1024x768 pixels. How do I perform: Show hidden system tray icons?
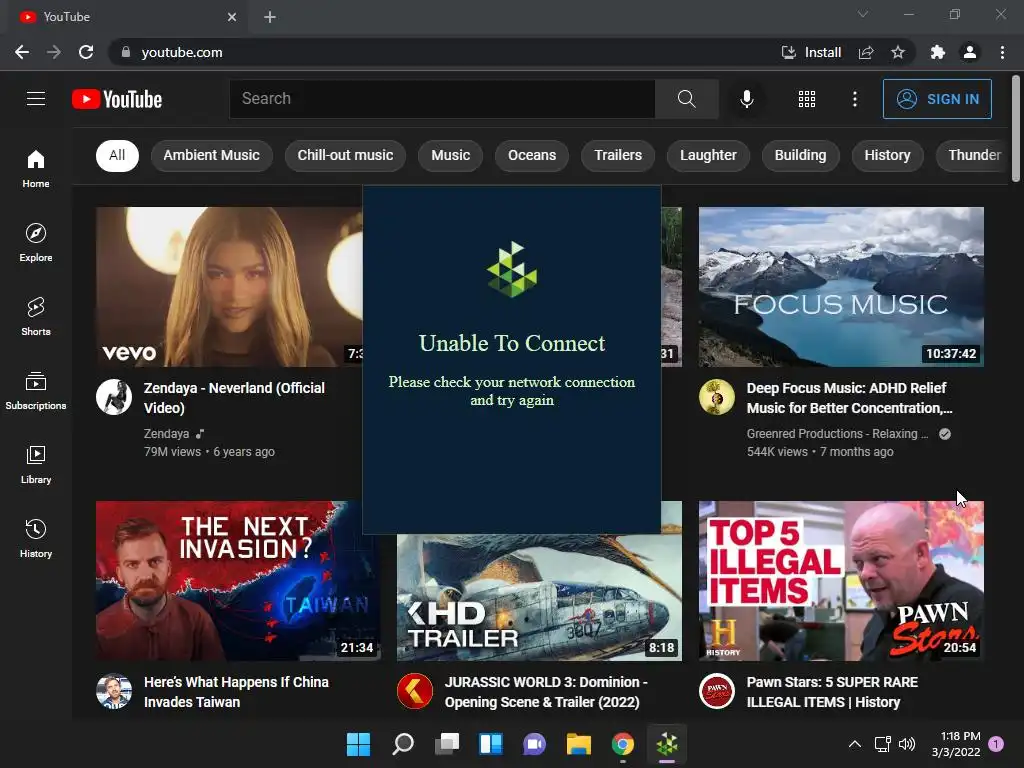coord(854,744)
